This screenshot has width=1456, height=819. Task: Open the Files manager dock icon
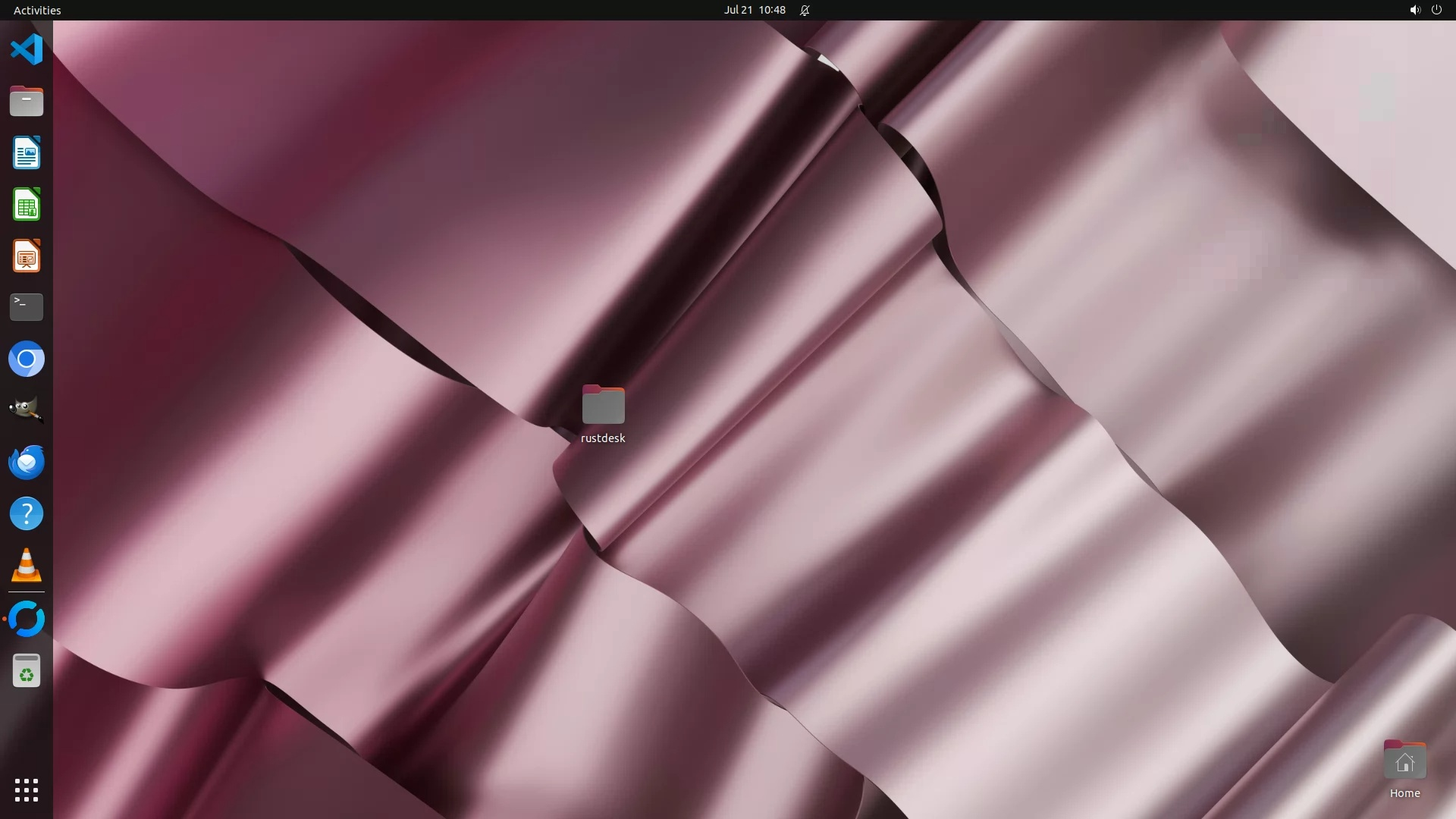(27, 102)
